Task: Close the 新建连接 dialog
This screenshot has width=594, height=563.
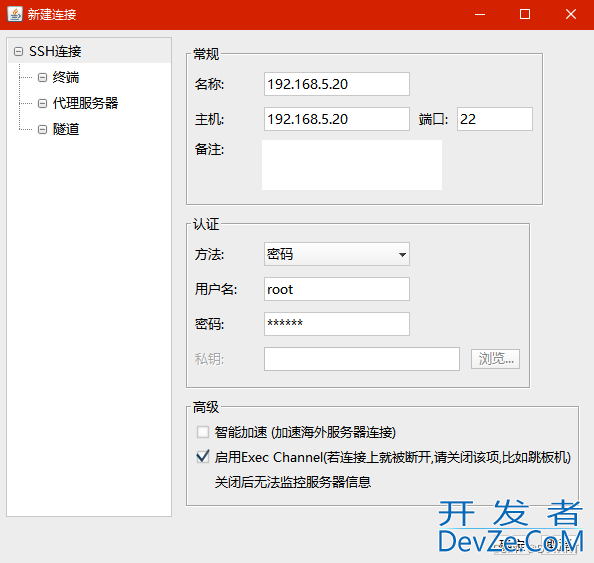Action: (x=571, y=14)
